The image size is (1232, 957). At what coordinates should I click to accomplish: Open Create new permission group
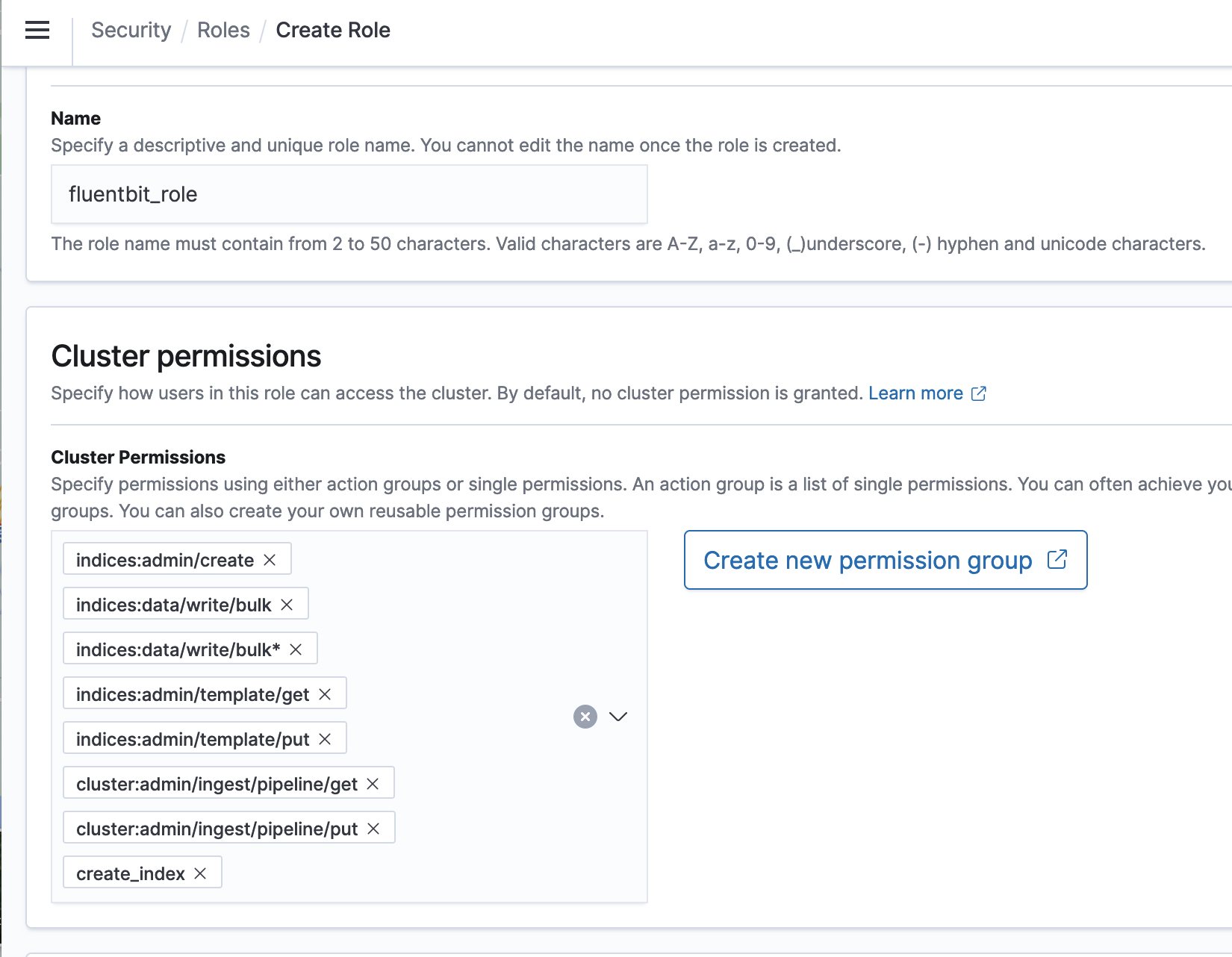[x=867, y=560]
